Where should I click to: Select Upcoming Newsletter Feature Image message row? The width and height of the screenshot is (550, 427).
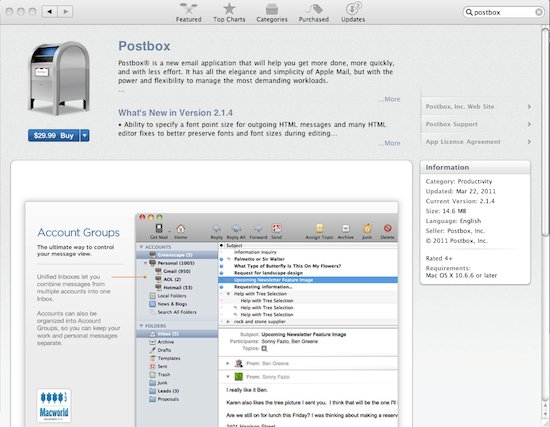[308, 280]
